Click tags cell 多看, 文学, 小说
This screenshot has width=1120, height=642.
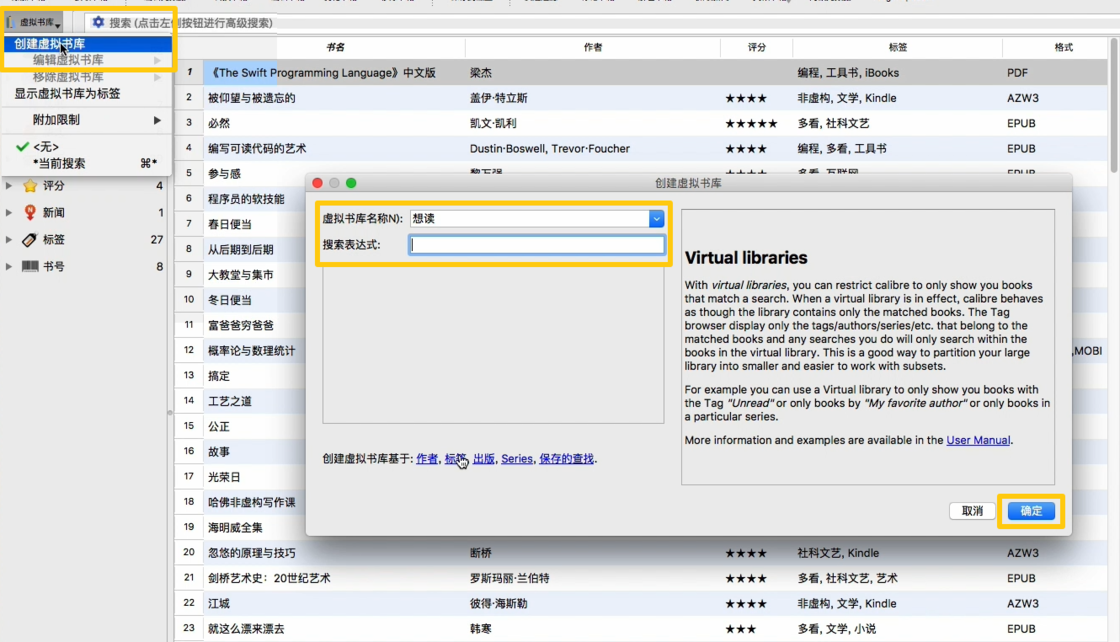pyautogui.click(x=836, y=629)
